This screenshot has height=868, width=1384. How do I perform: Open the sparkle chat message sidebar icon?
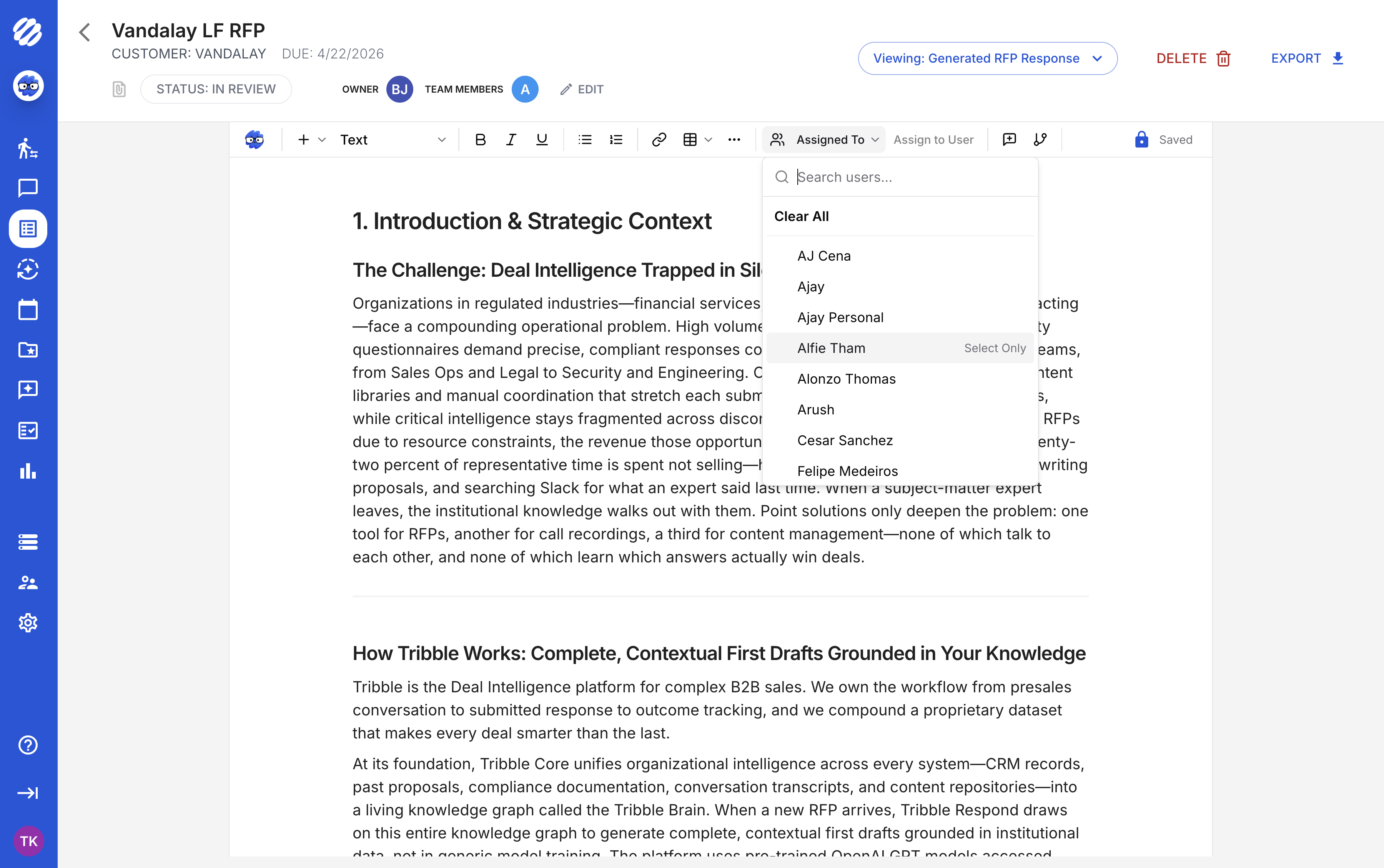coord(28,390)
